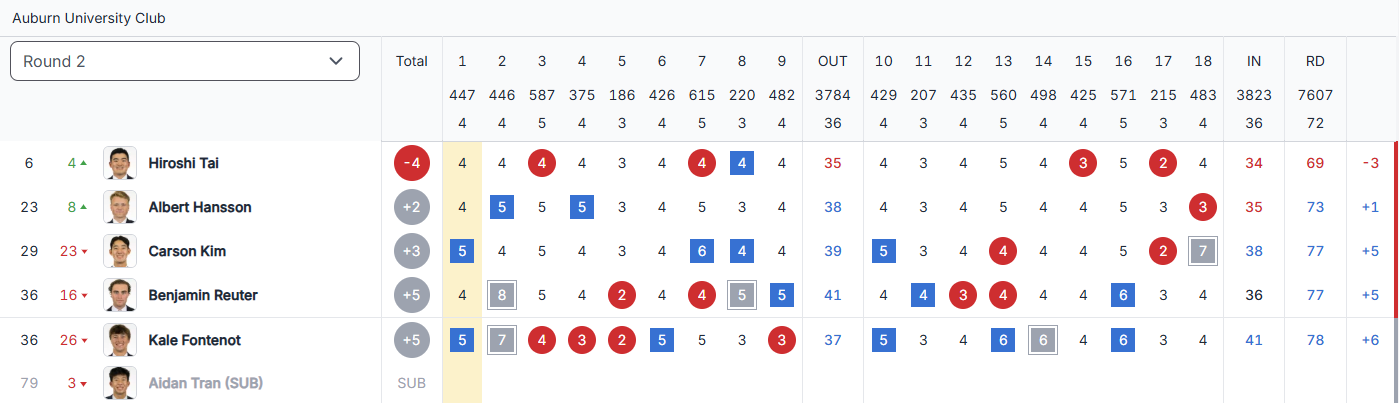The height and width of the screenshot is (403, 1399).
Task: Click Benjamin Reuter's double-bordered 8 on hole 2
Action: click(502, 295)
